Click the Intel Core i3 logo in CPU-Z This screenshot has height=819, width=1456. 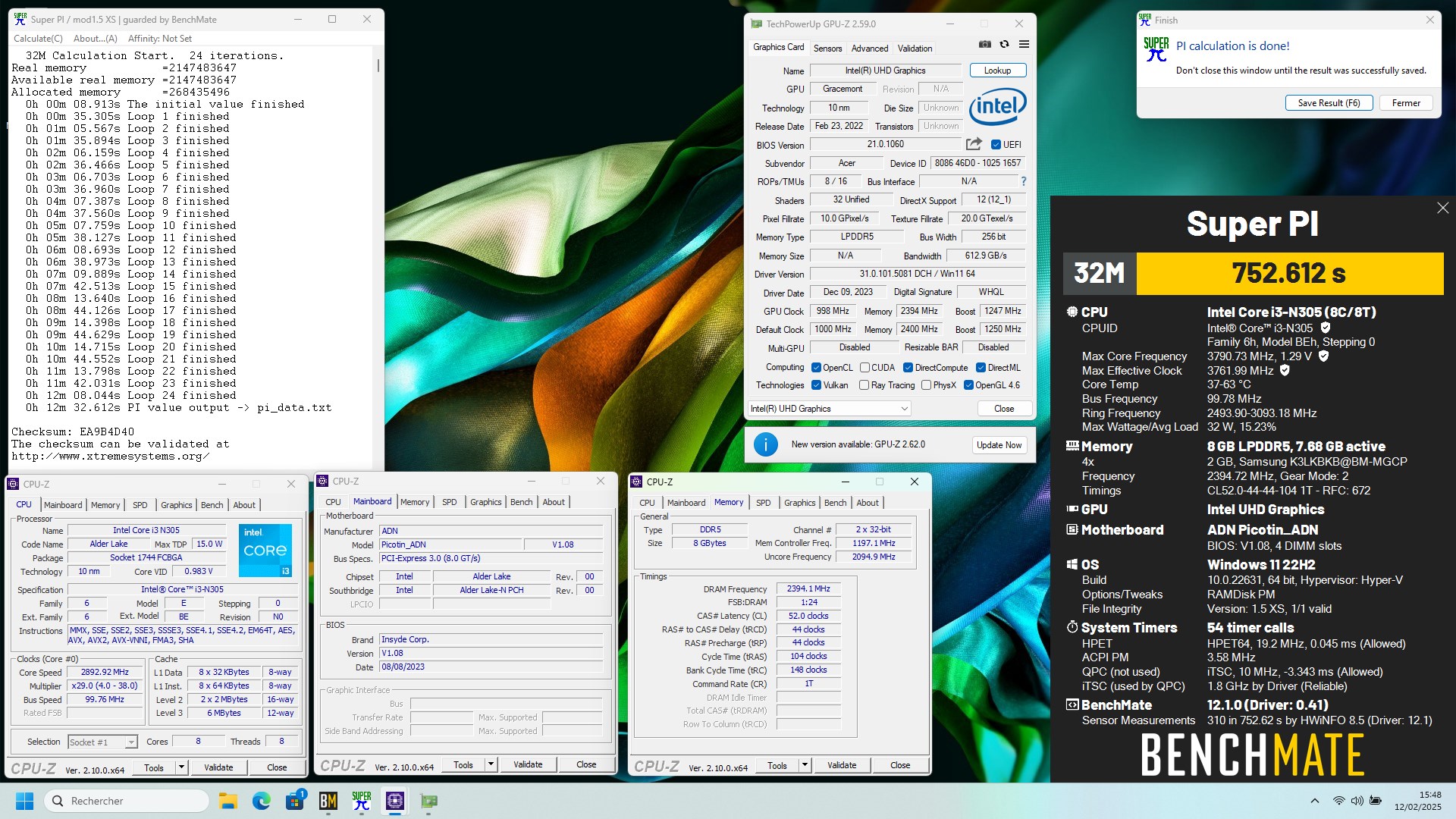[265, 550]
